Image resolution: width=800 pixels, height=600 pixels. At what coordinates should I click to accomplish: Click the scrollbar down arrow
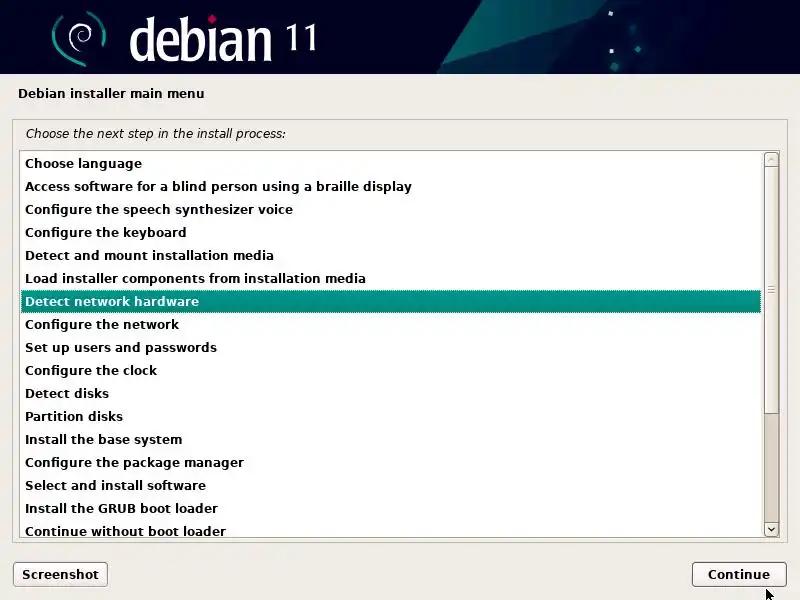[771, 530]
